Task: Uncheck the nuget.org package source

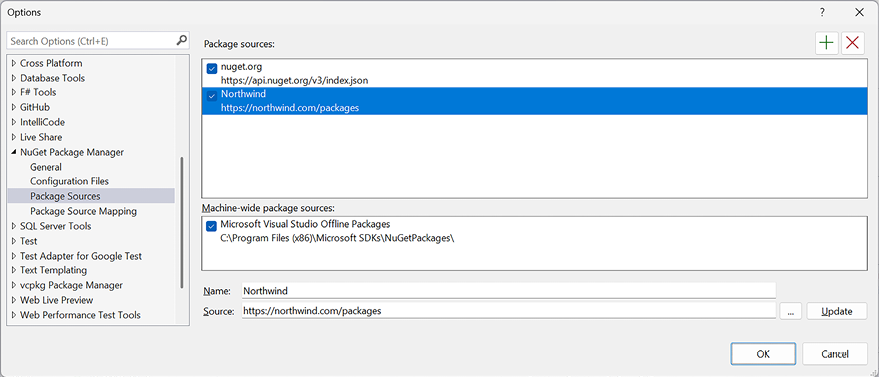Action: tap(212, 69)
